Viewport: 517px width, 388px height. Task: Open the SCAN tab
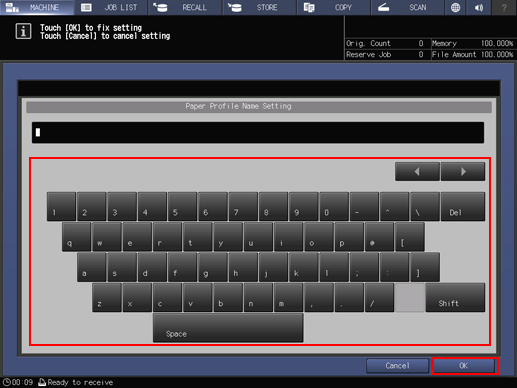408,7
